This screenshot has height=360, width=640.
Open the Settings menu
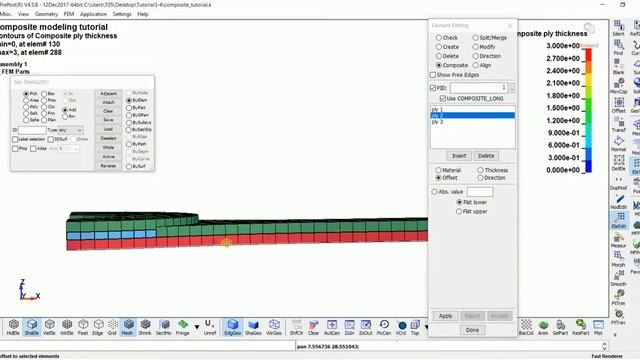pyautogui.click(x=122, y=14)
